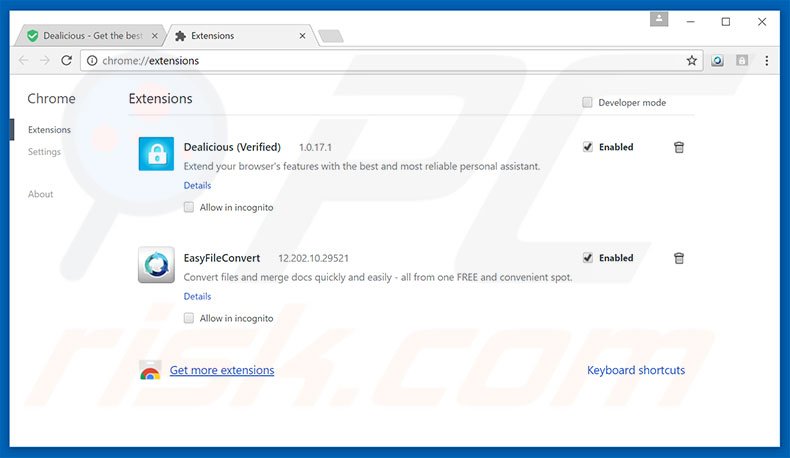Image resolution: width=790 pixels, height=458 pixels.
Task: Open Settings in the Chrome sidebar
Action: pos(44,152)
